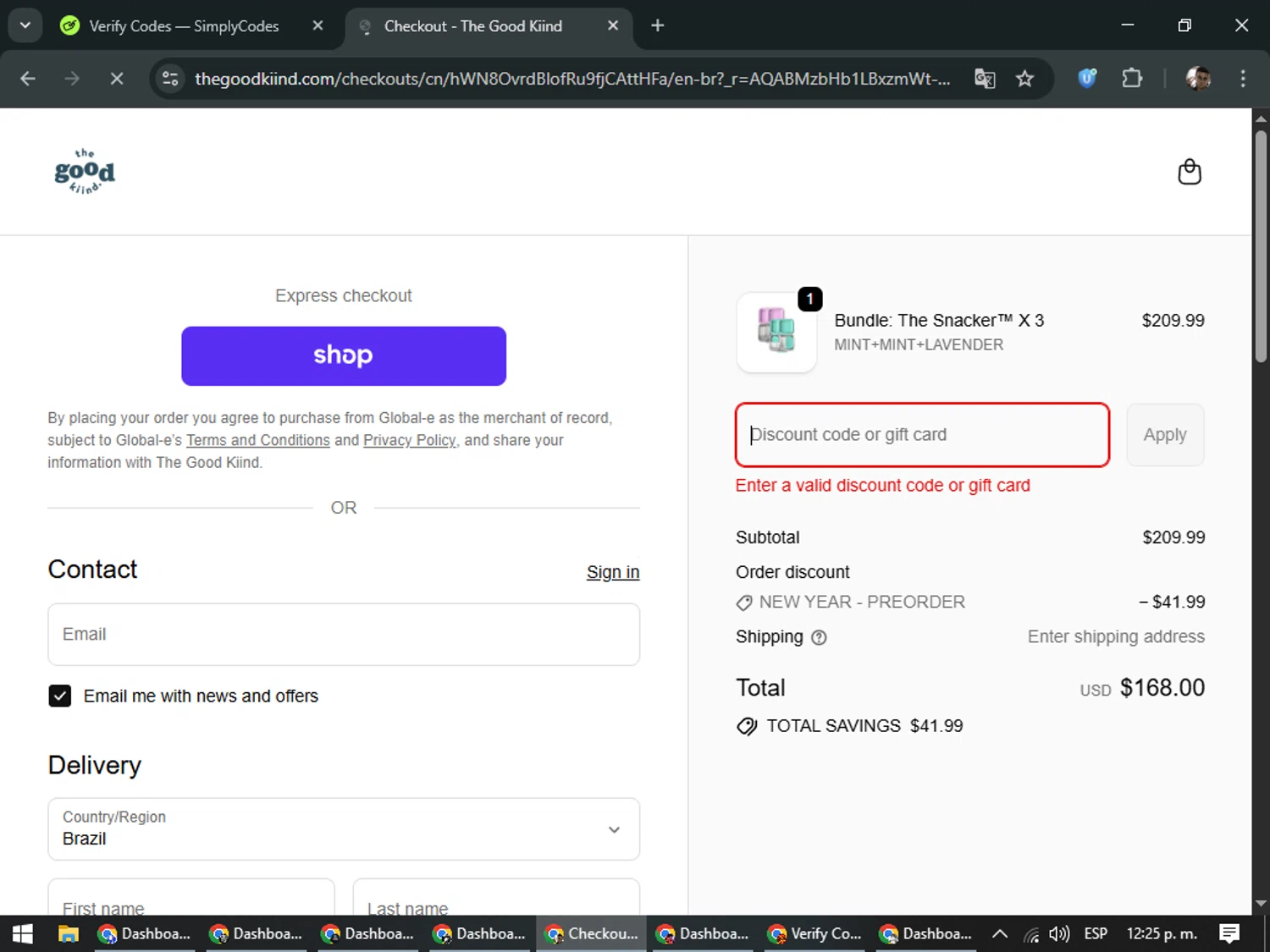Go back using the browser back arrow

[x=28, y=79]
